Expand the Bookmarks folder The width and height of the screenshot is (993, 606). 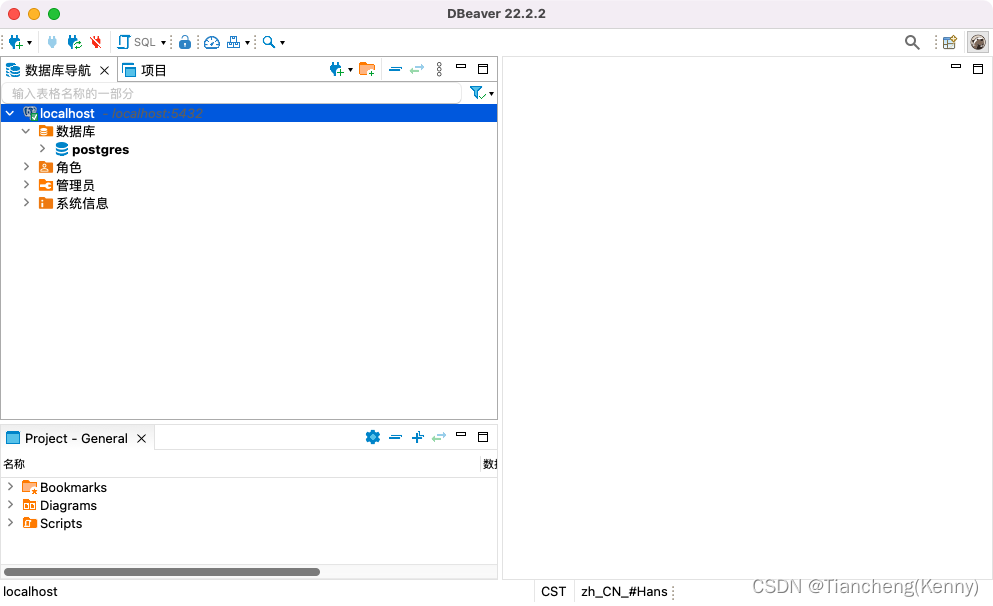10,486
